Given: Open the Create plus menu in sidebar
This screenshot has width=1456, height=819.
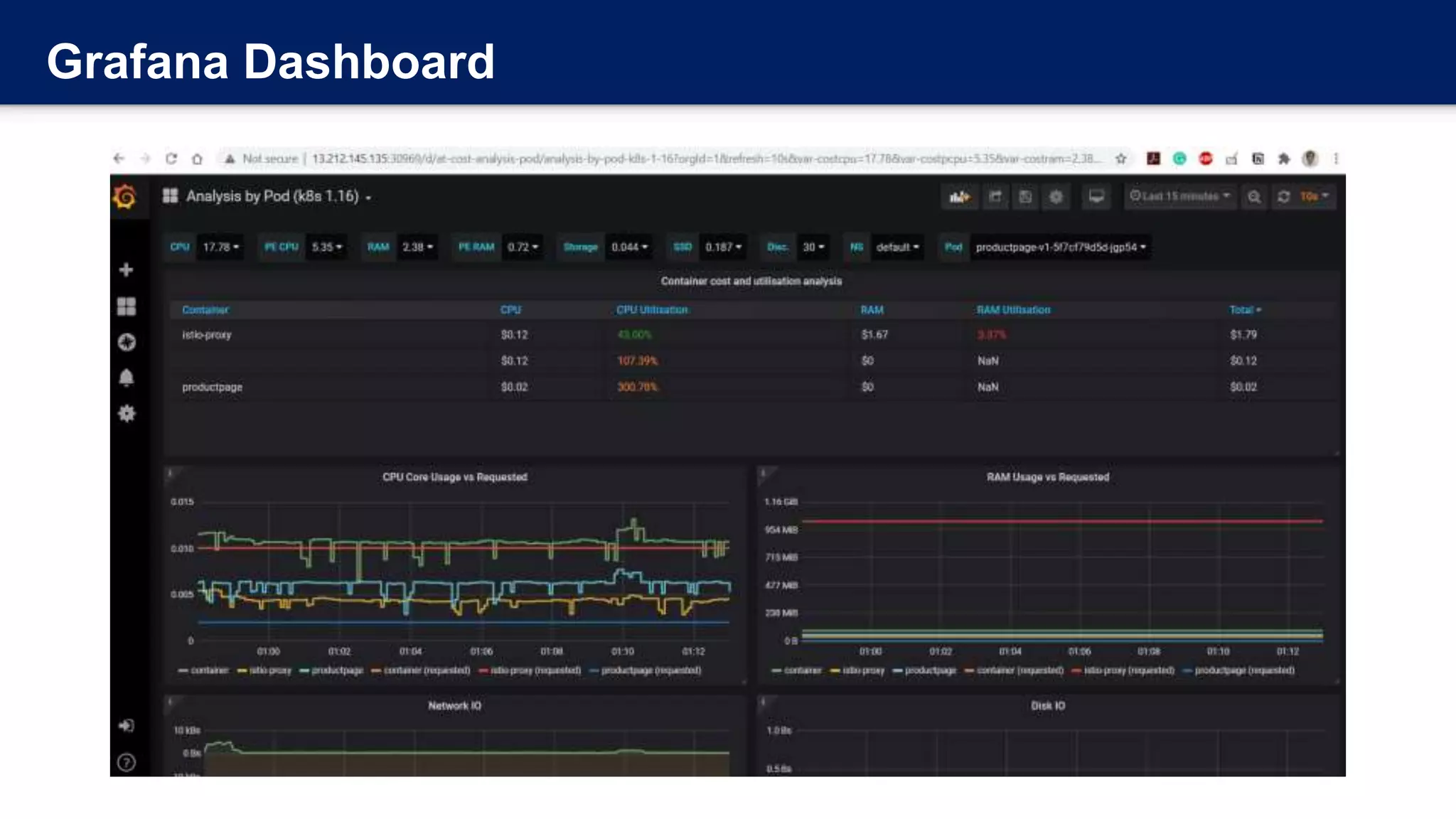Looking at the screenshot, I should coord(127,269).
